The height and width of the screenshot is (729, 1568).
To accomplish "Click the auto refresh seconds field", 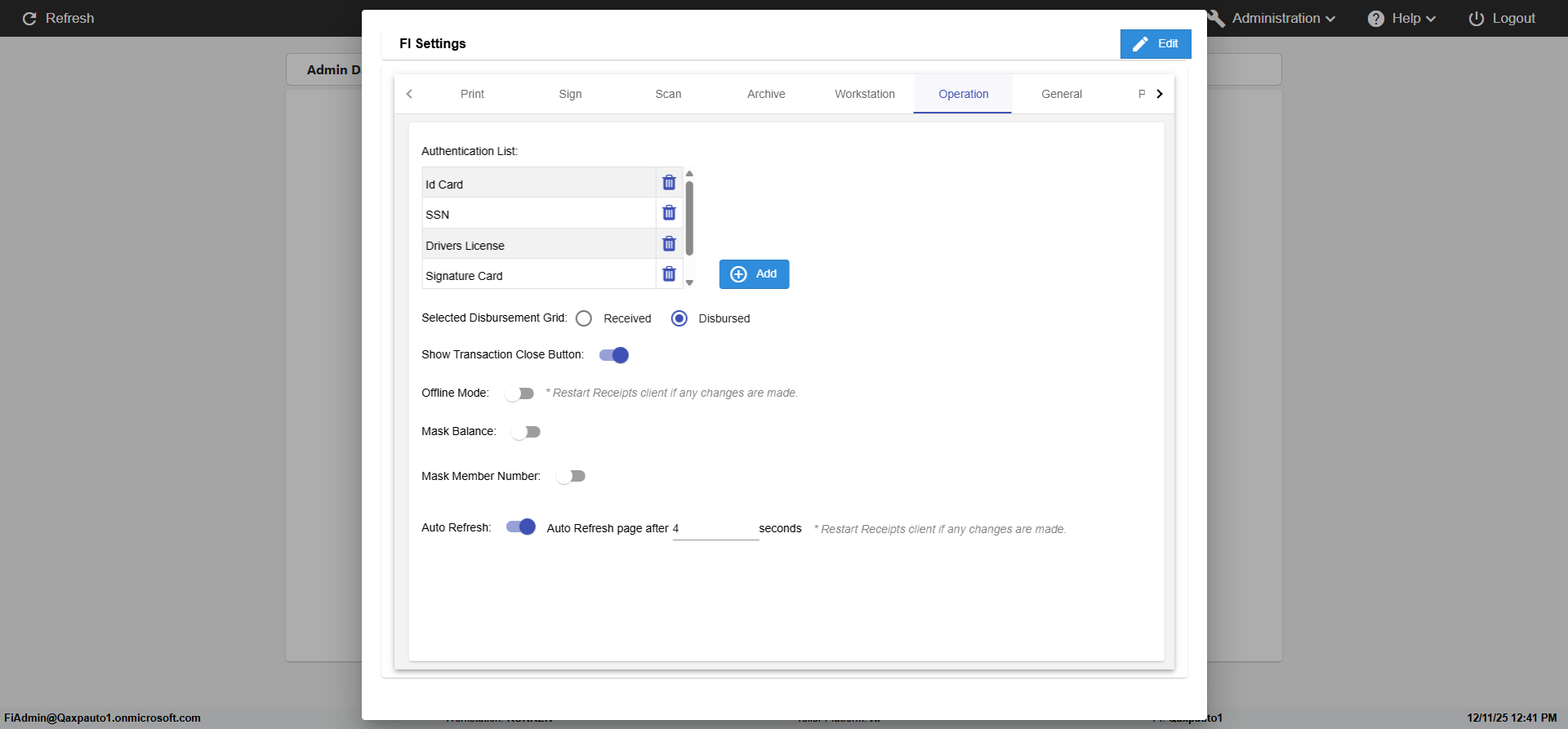I will 715,529.
